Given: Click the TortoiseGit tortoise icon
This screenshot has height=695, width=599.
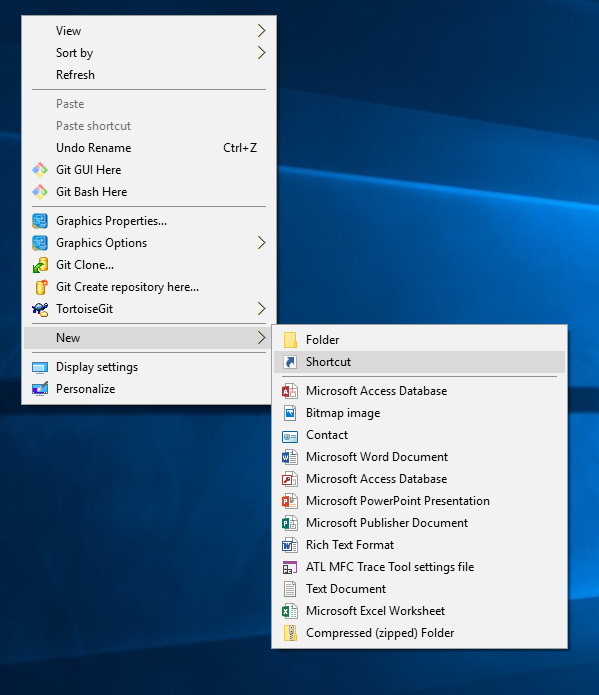Looking at the screenshot, I should coord(40,309).
